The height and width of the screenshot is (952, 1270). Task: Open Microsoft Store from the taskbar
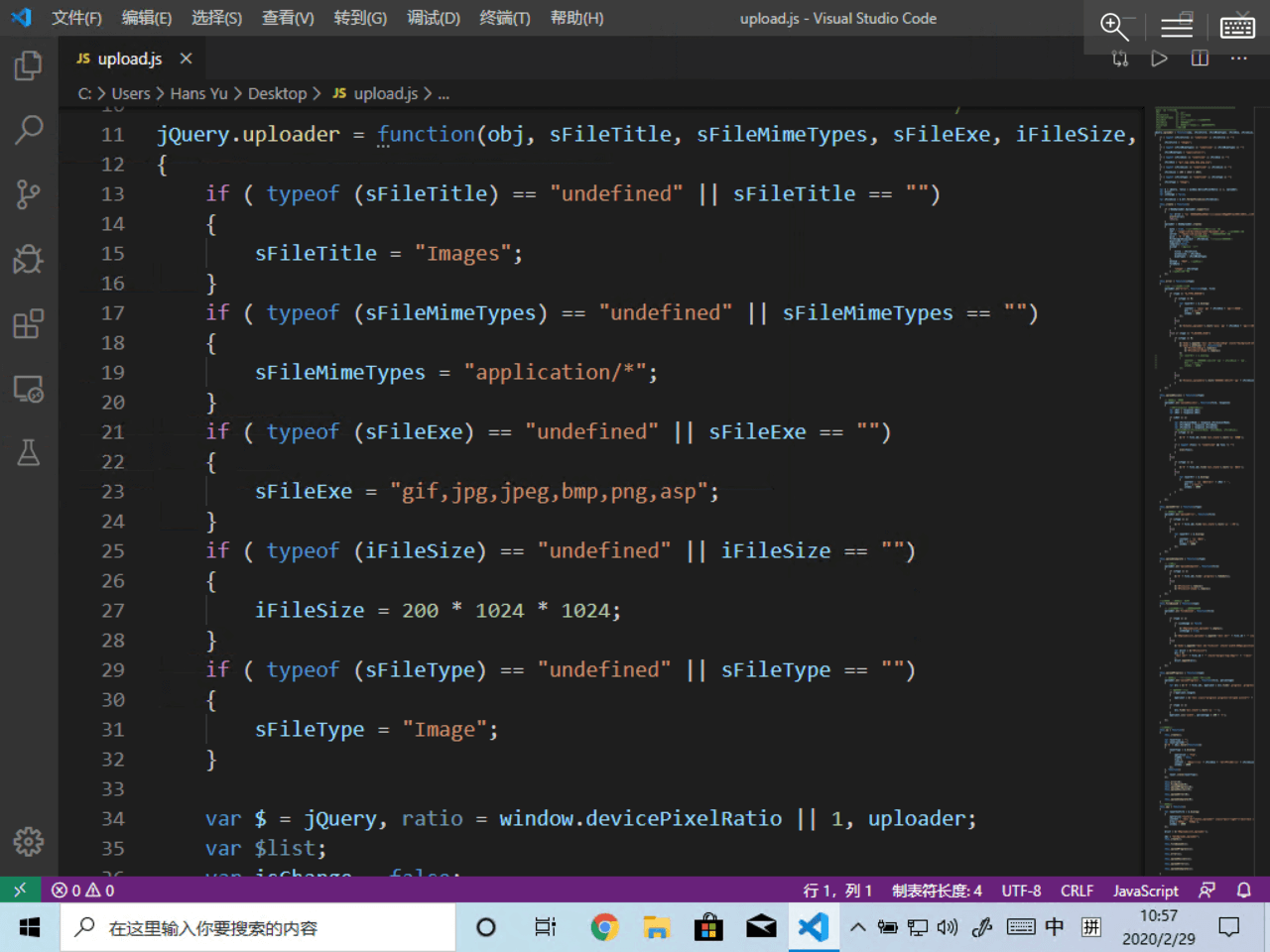708,927
